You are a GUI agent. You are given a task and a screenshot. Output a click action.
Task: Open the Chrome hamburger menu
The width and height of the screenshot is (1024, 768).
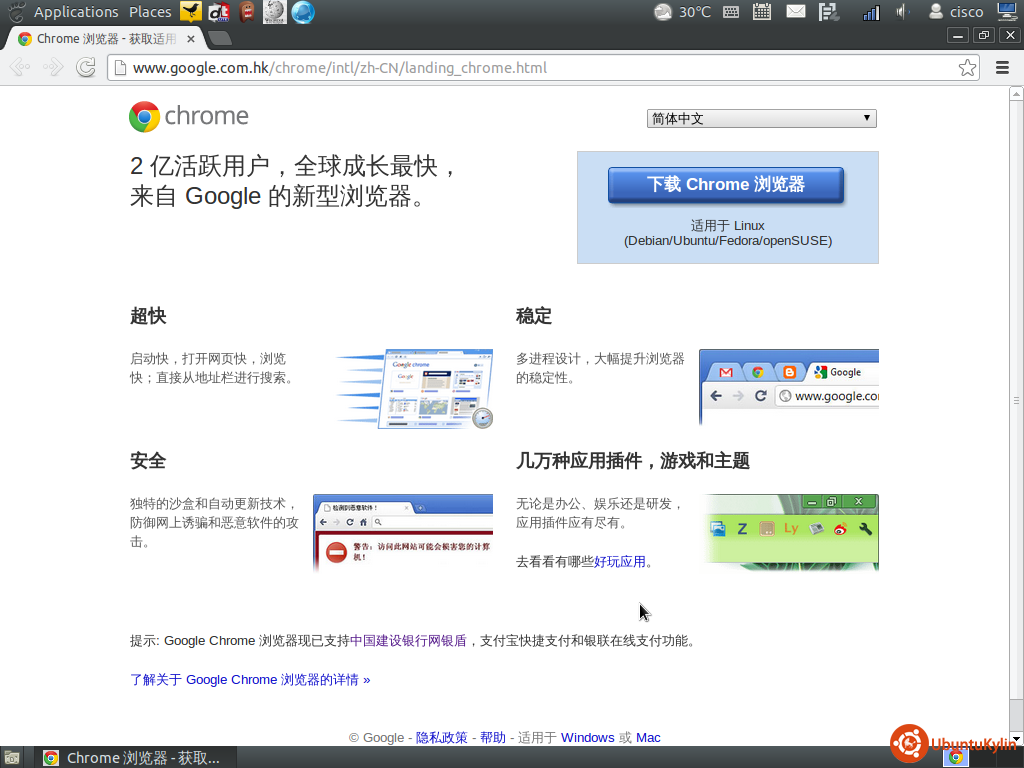click(1002, 67)
